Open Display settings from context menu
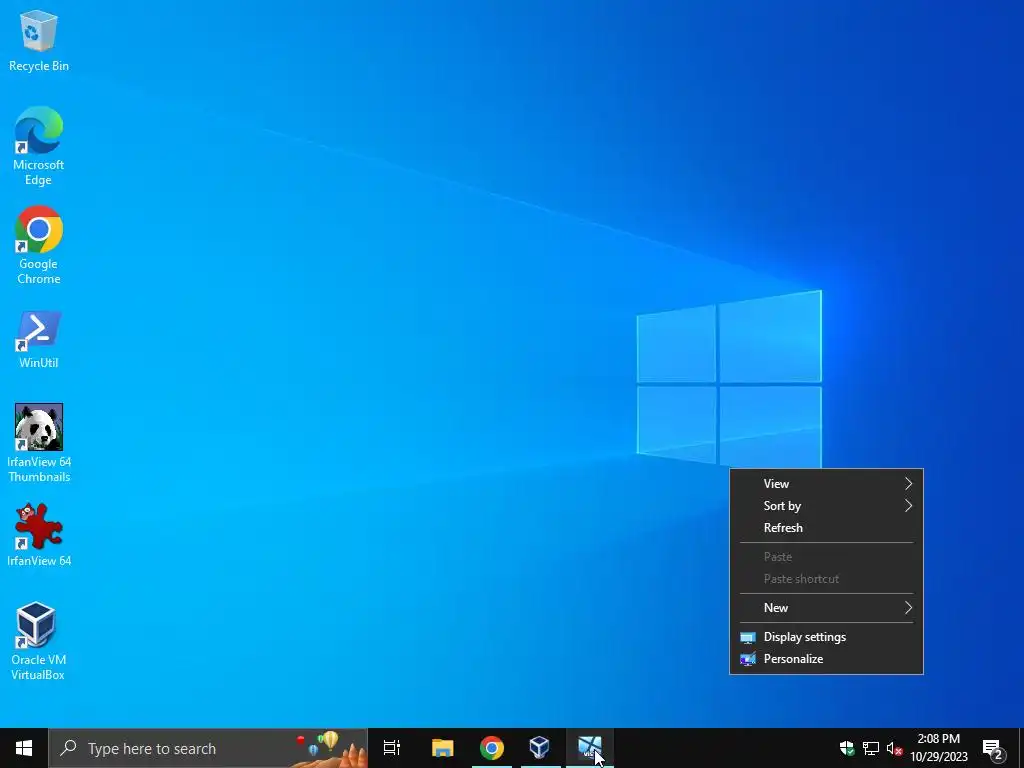 coord(826,637)
